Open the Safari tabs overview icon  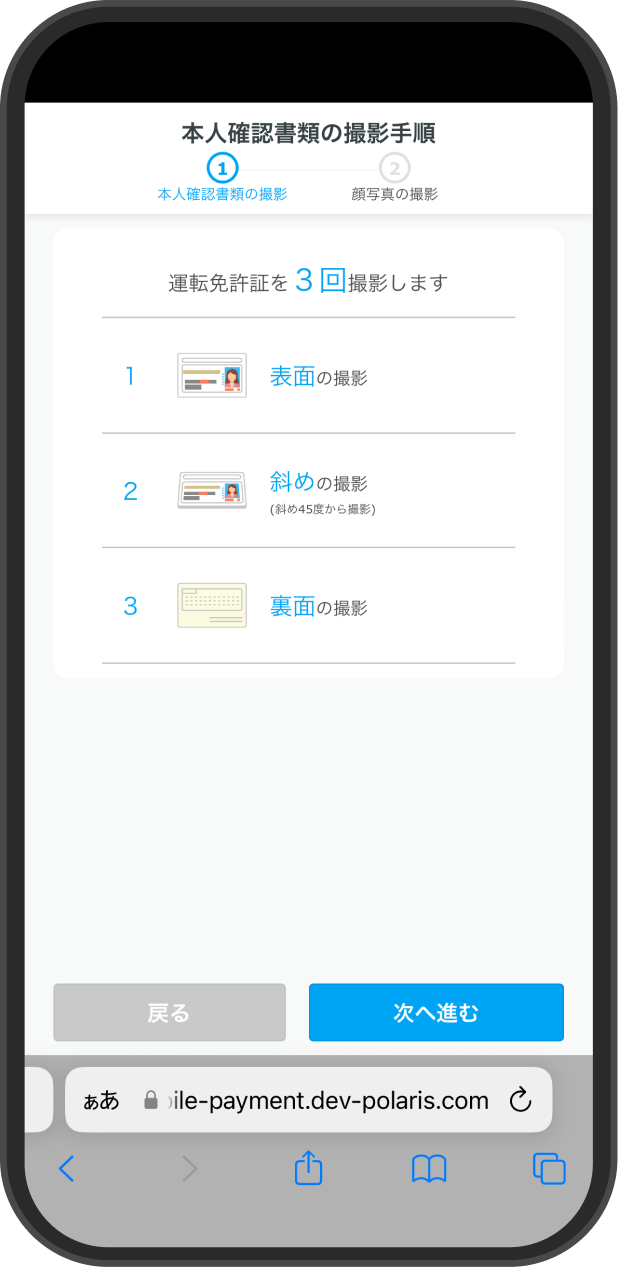click(x=549, y=1168)
